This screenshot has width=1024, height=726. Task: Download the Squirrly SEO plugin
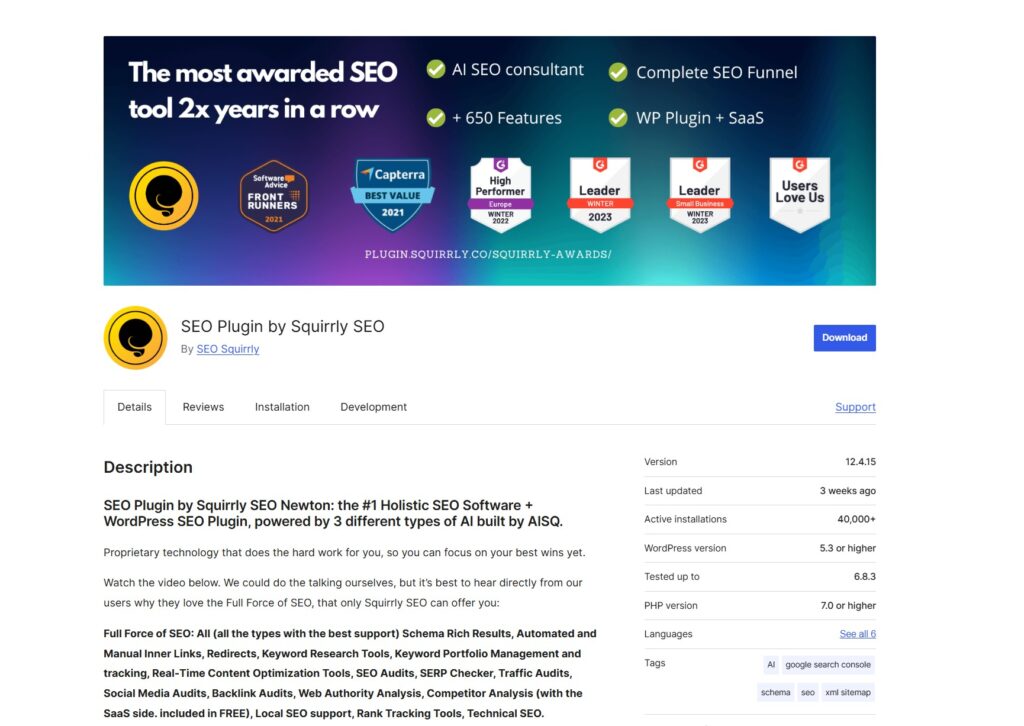pos(844,338)
